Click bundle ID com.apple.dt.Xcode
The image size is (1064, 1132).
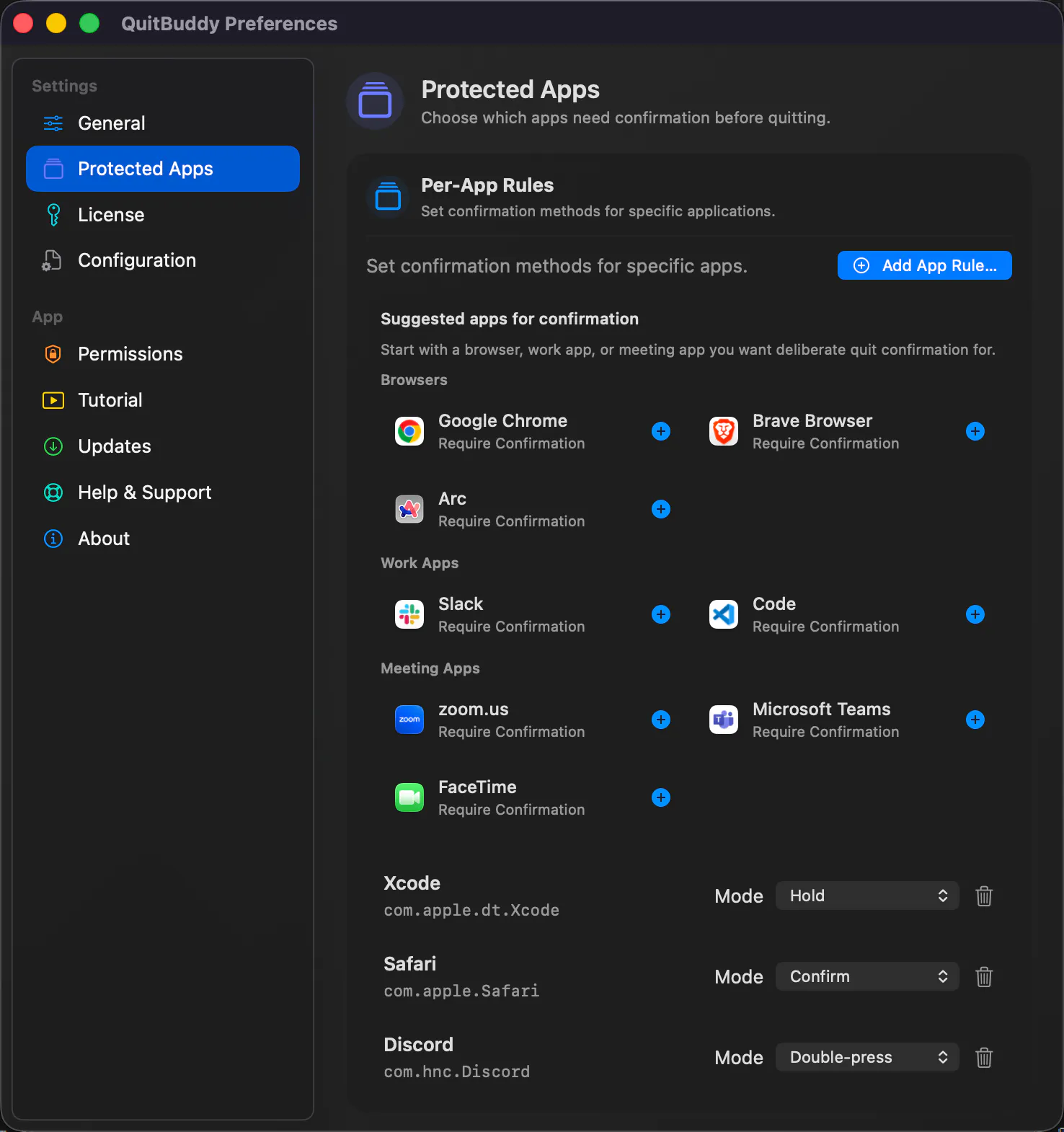click(x=471, y=911)
